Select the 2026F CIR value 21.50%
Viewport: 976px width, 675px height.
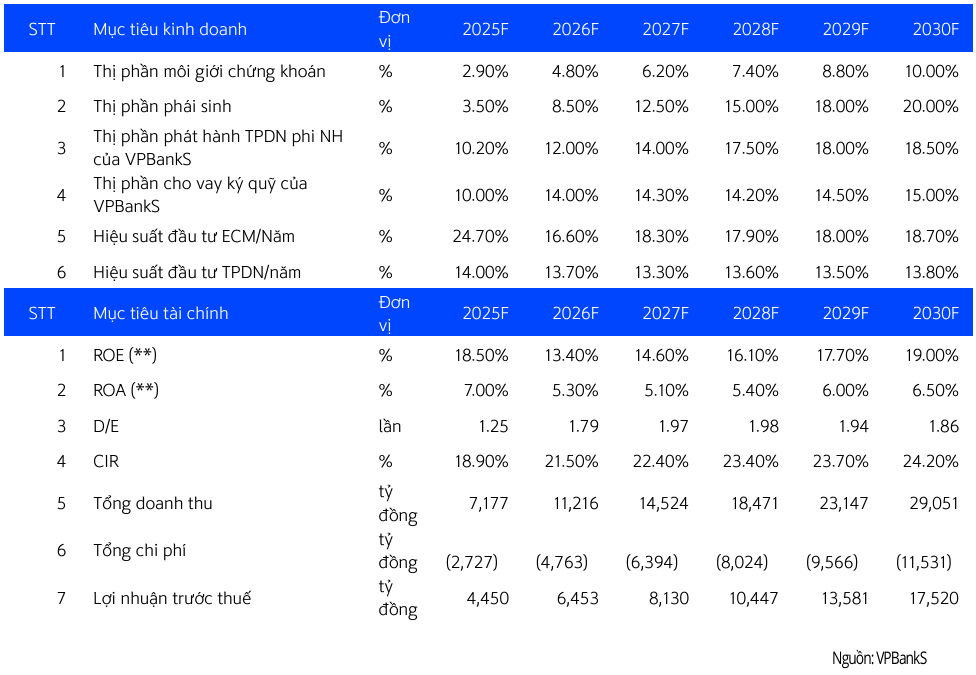[570, 462]
